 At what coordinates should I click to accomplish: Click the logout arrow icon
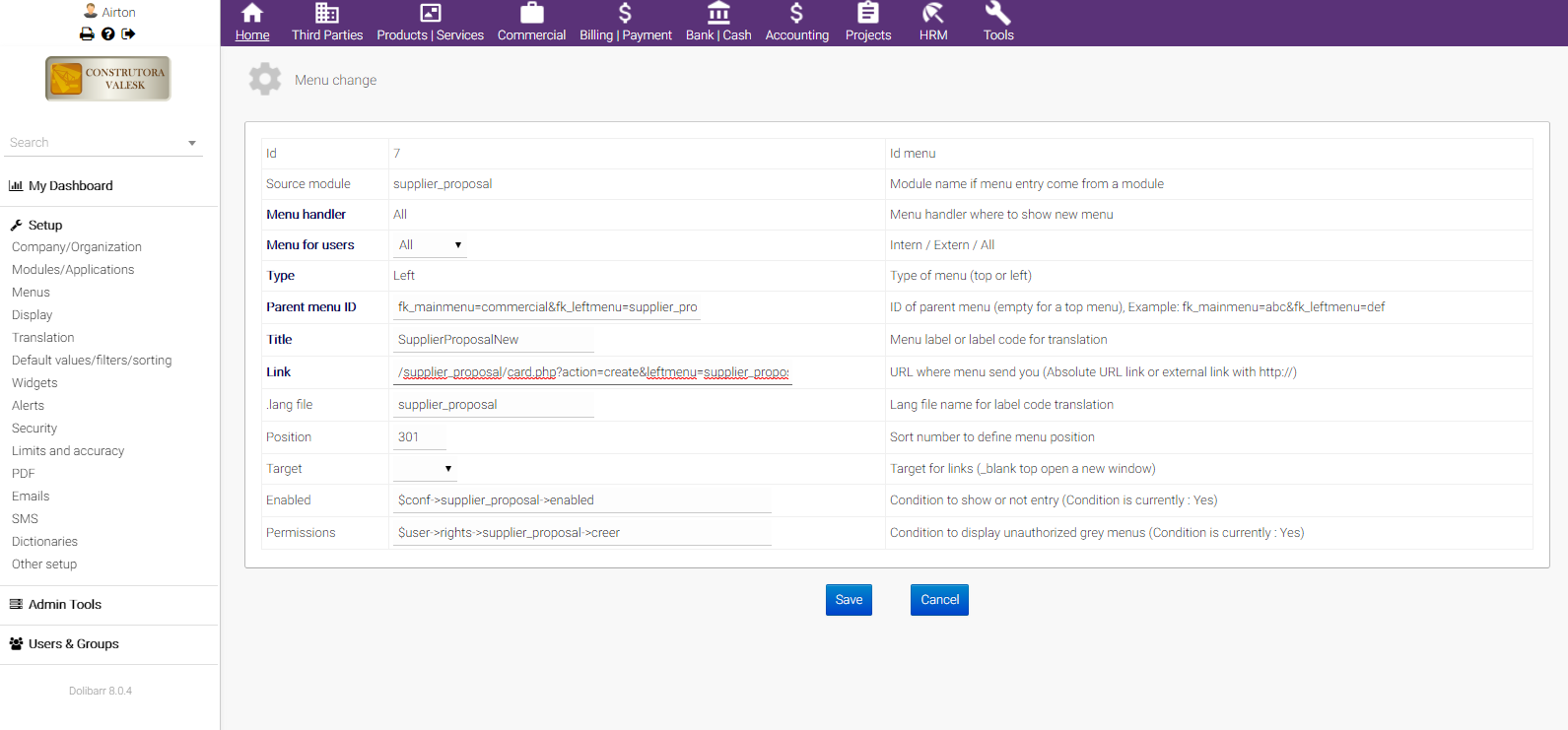click(x=128, y=33)
